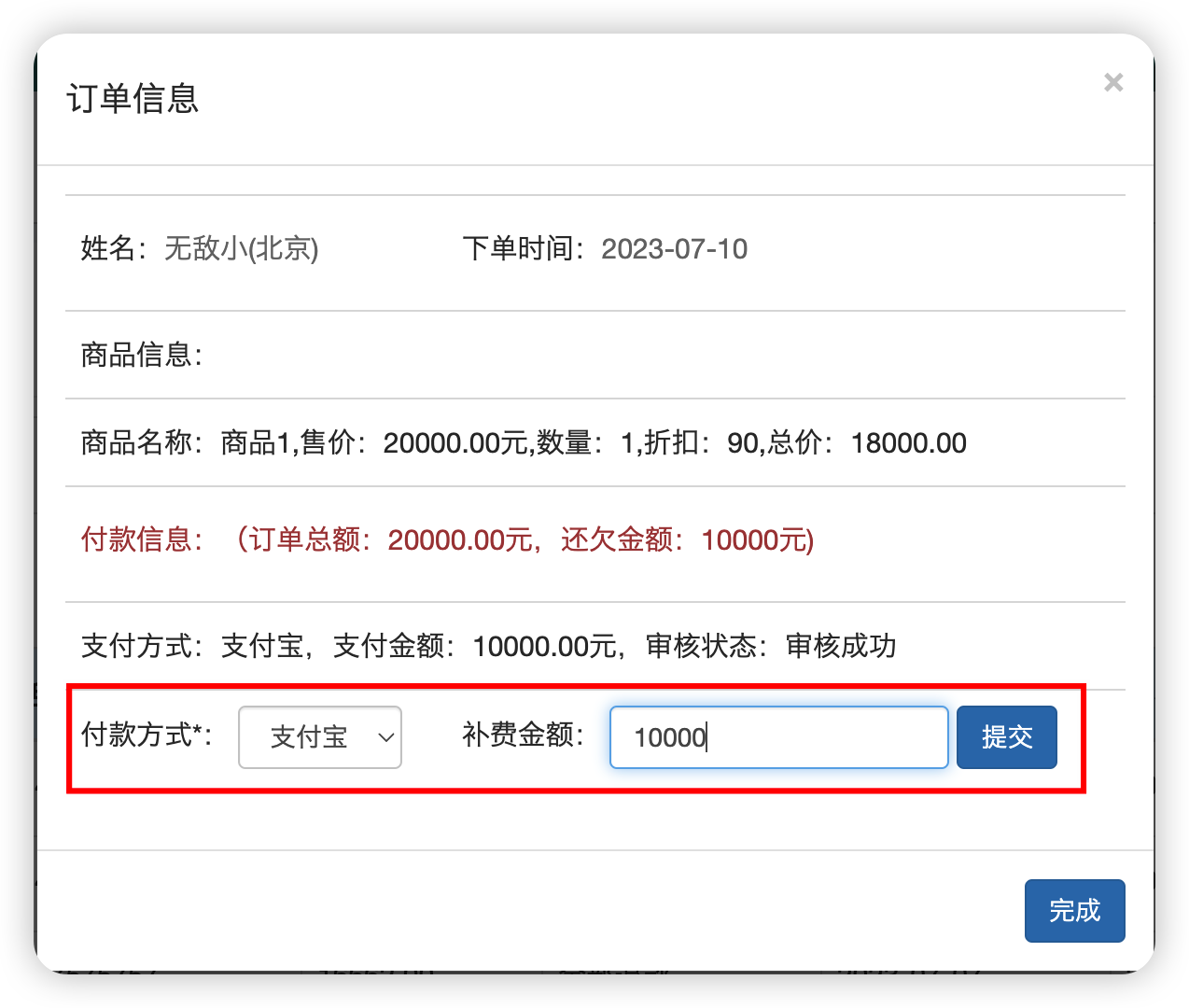Viewport: 1189px width, 1008px height.
Task: Click the 付款方式* field label
Action: click(x=147, y=735)
